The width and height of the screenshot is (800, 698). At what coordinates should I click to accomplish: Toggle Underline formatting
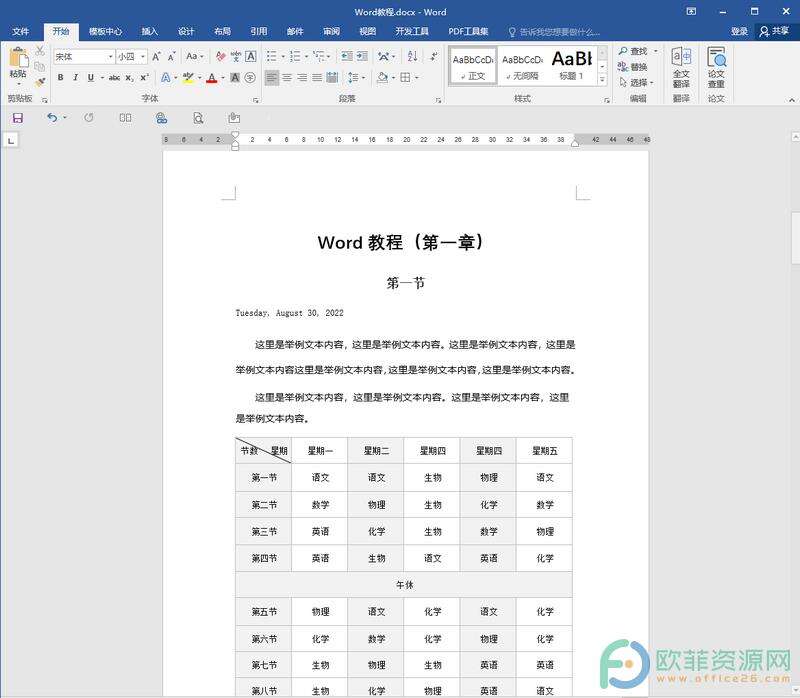[90, 78]
